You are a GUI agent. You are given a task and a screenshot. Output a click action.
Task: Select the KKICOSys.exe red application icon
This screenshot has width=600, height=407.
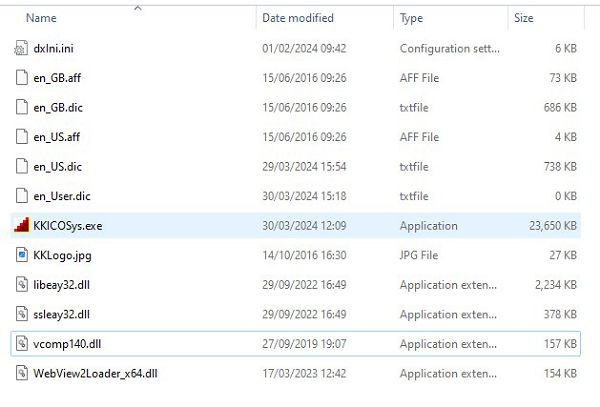coord(21,225)
